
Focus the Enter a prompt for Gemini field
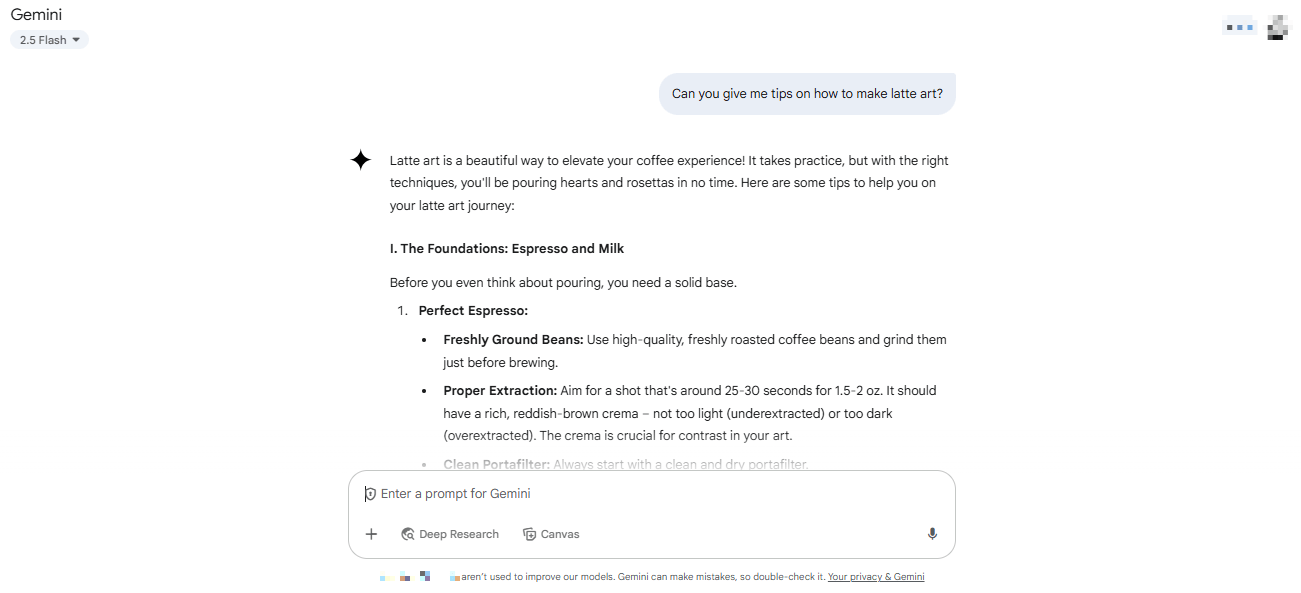[652, 494]
